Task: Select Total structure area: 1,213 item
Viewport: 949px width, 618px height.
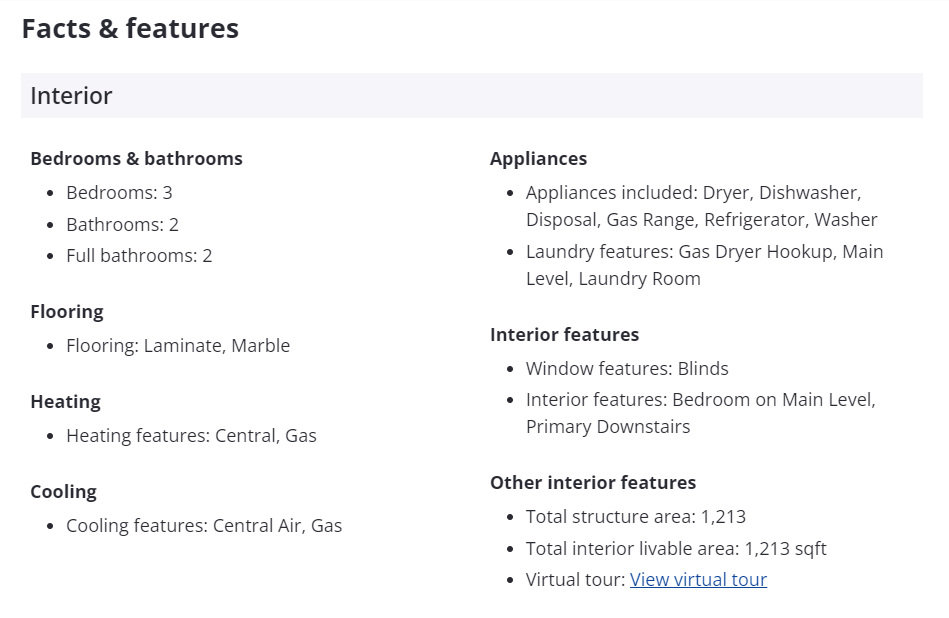Action: [x=635, y=516]
